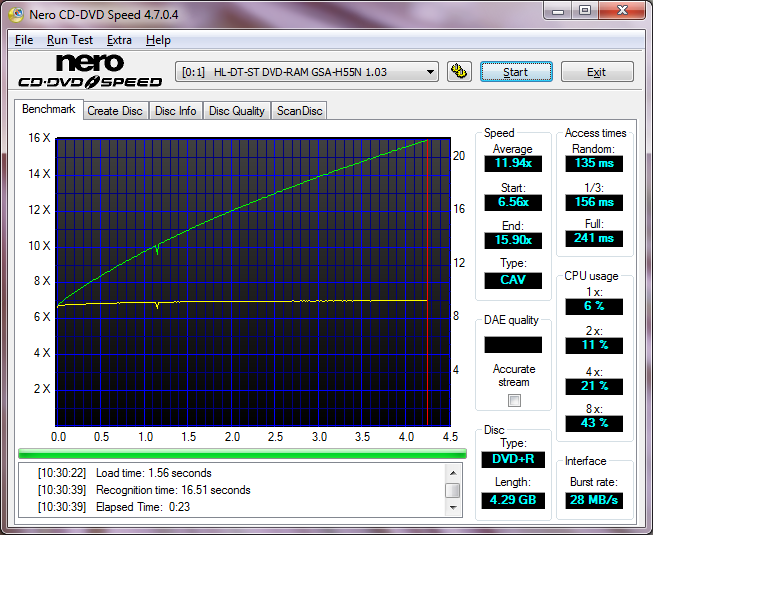Close the Nero CD-DVD Speed window
The height and width of the screenshot is (614, 768).
pos(622,10)
